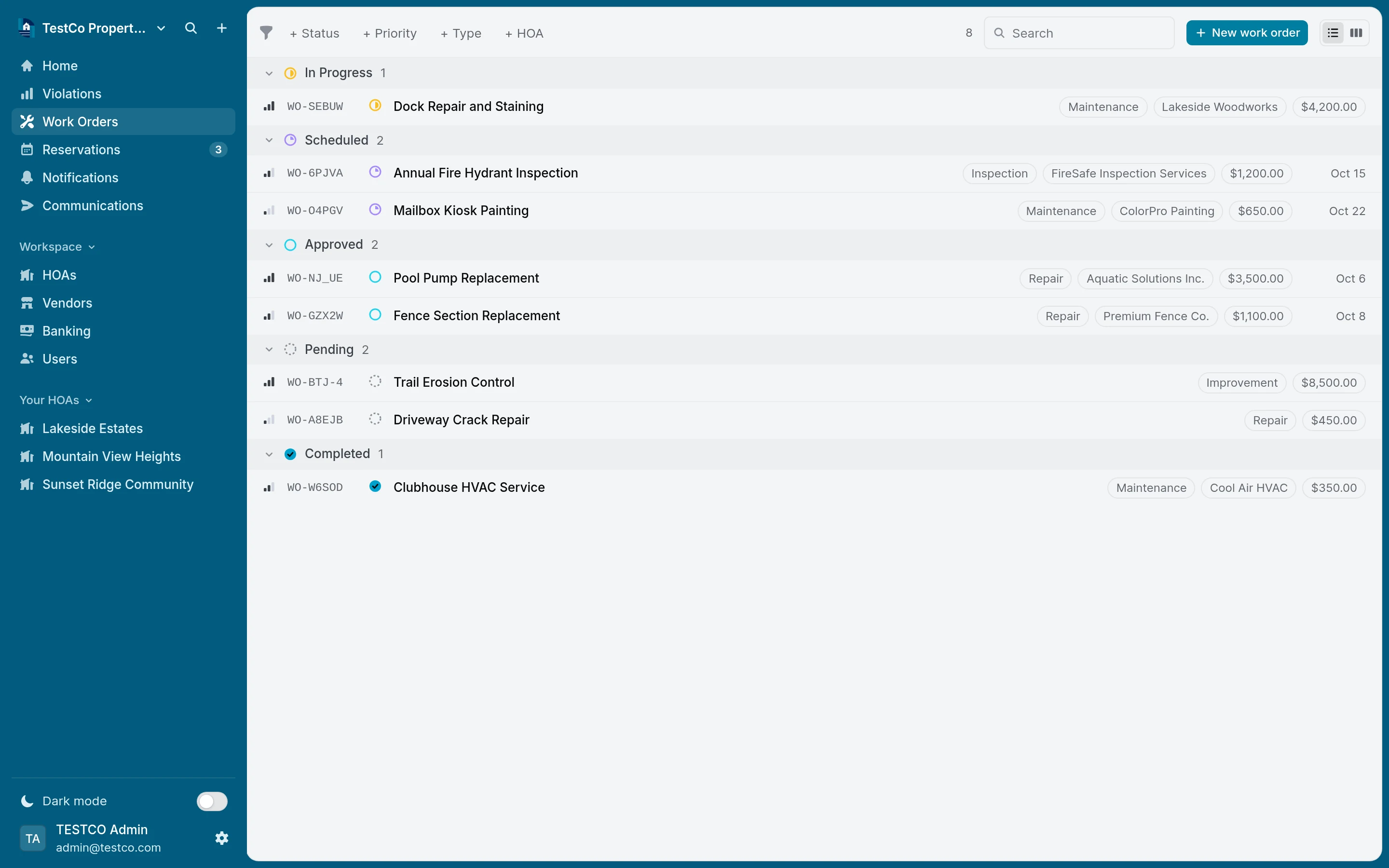Collapse the Pending group
Screen dimensions: 1389x868
point(269,350)
